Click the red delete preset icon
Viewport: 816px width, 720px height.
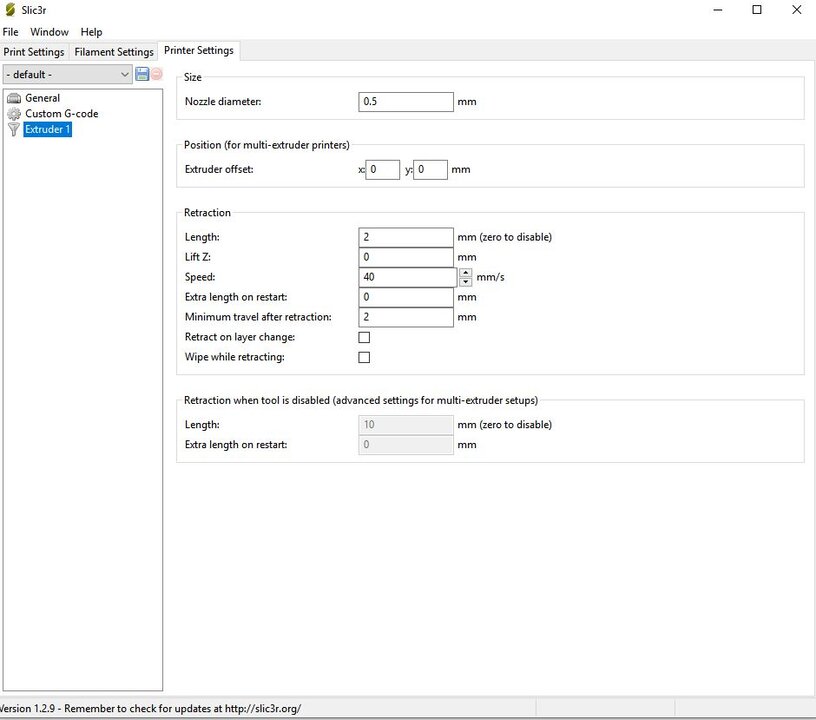pos(157,74)
